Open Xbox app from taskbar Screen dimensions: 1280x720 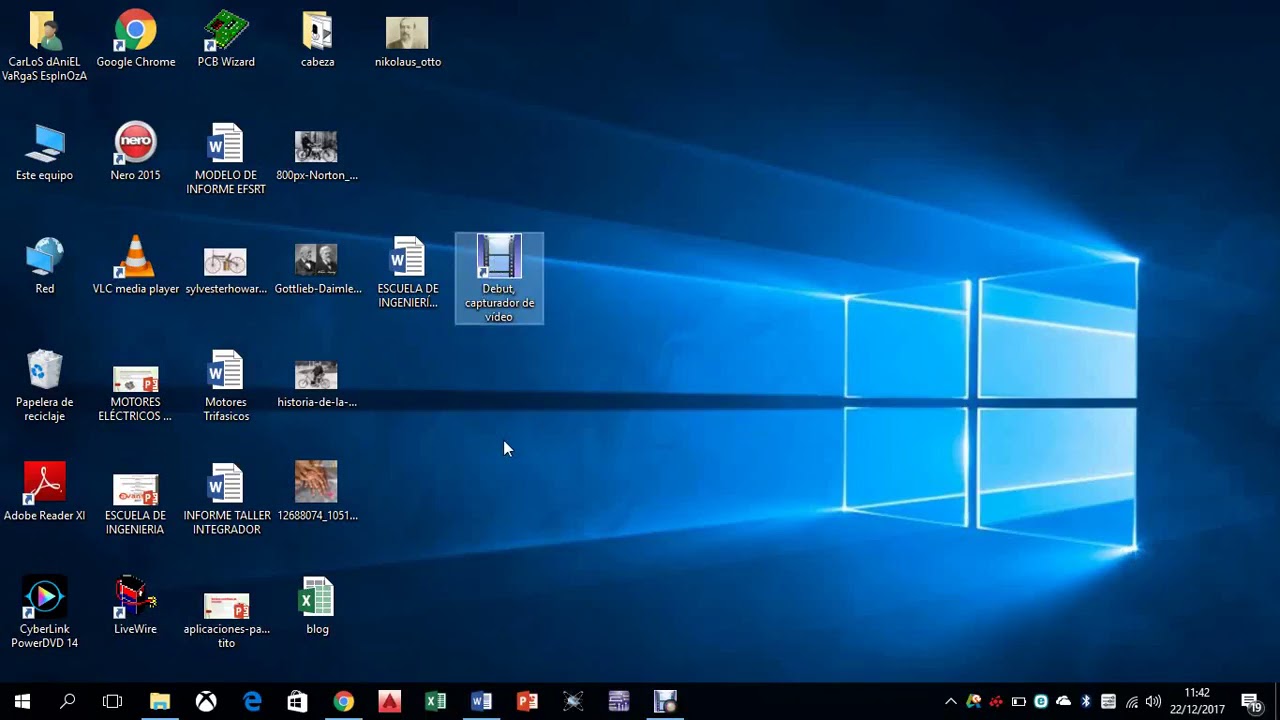pos(206,702)
